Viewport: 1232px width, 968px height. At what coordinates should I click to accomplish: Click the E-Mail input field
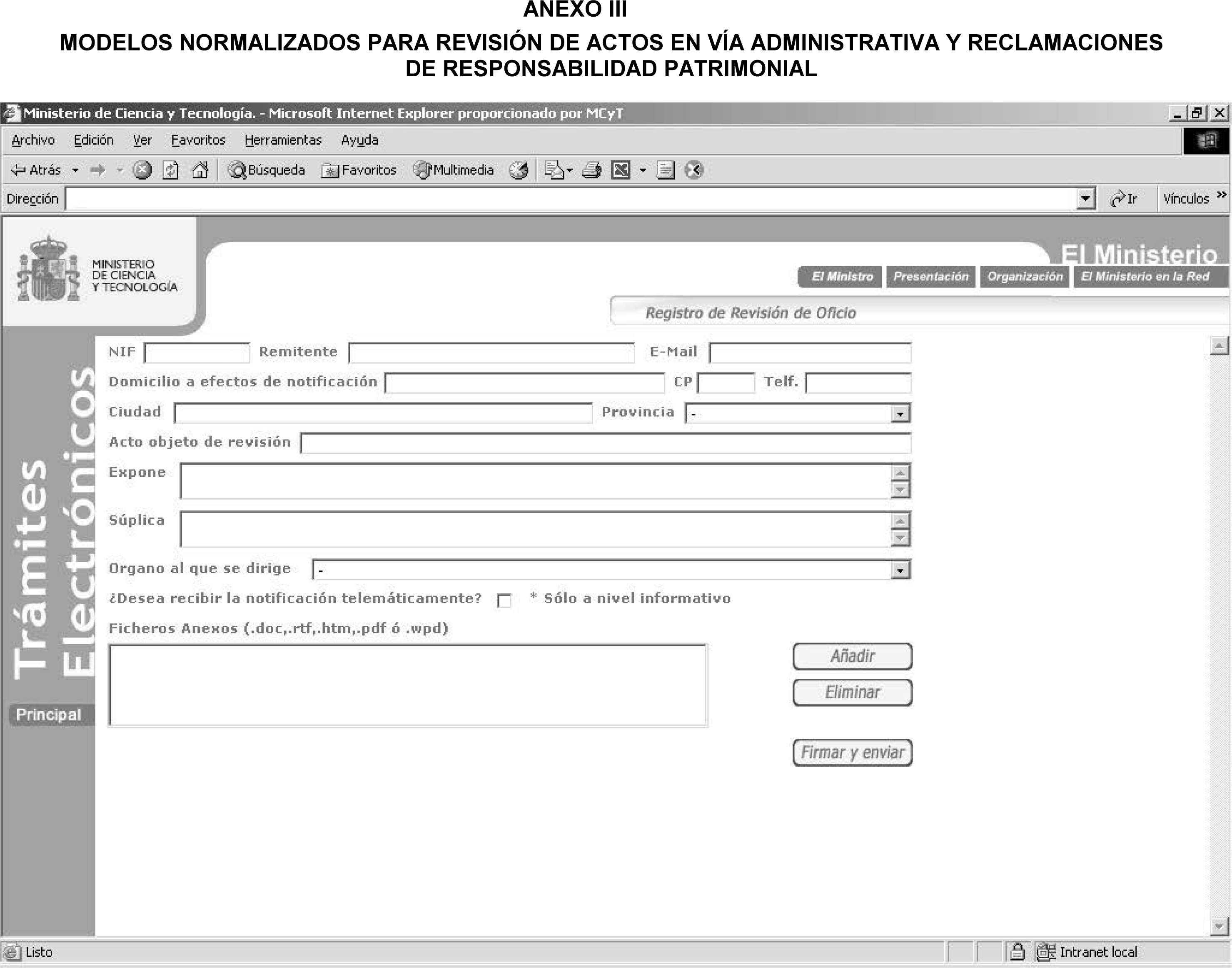pyautogui.click(x=810, y=353)
